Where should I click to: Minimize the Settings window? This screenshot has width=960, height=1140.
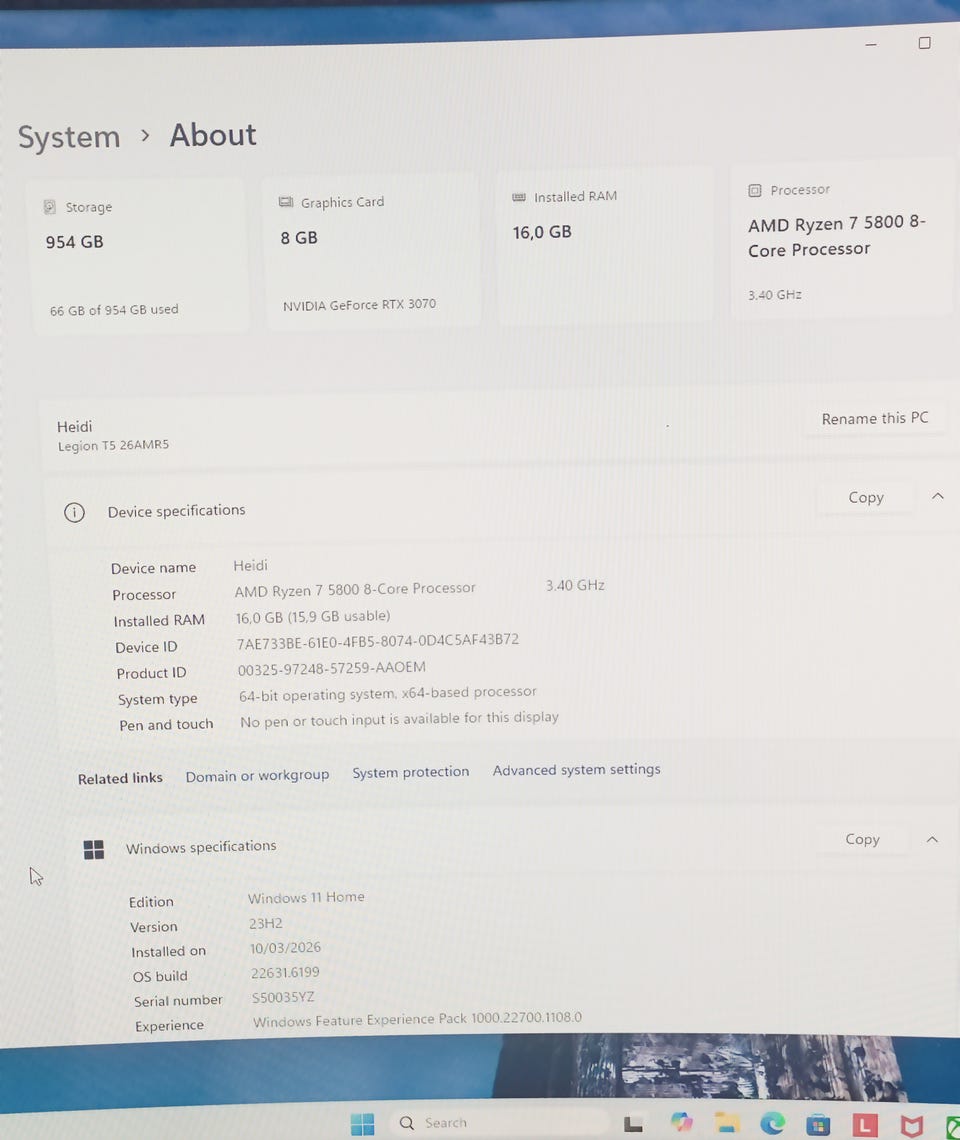[x=871, y=44]
